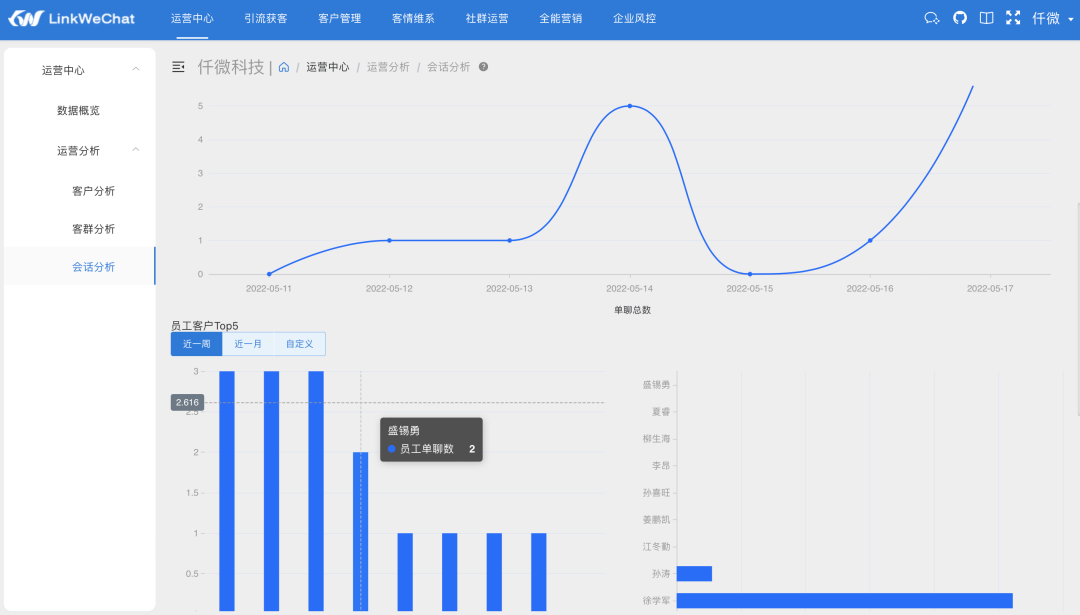Open 全能营销 top menu
Viewport: 1080px width, 615px height.
(561, 19)
